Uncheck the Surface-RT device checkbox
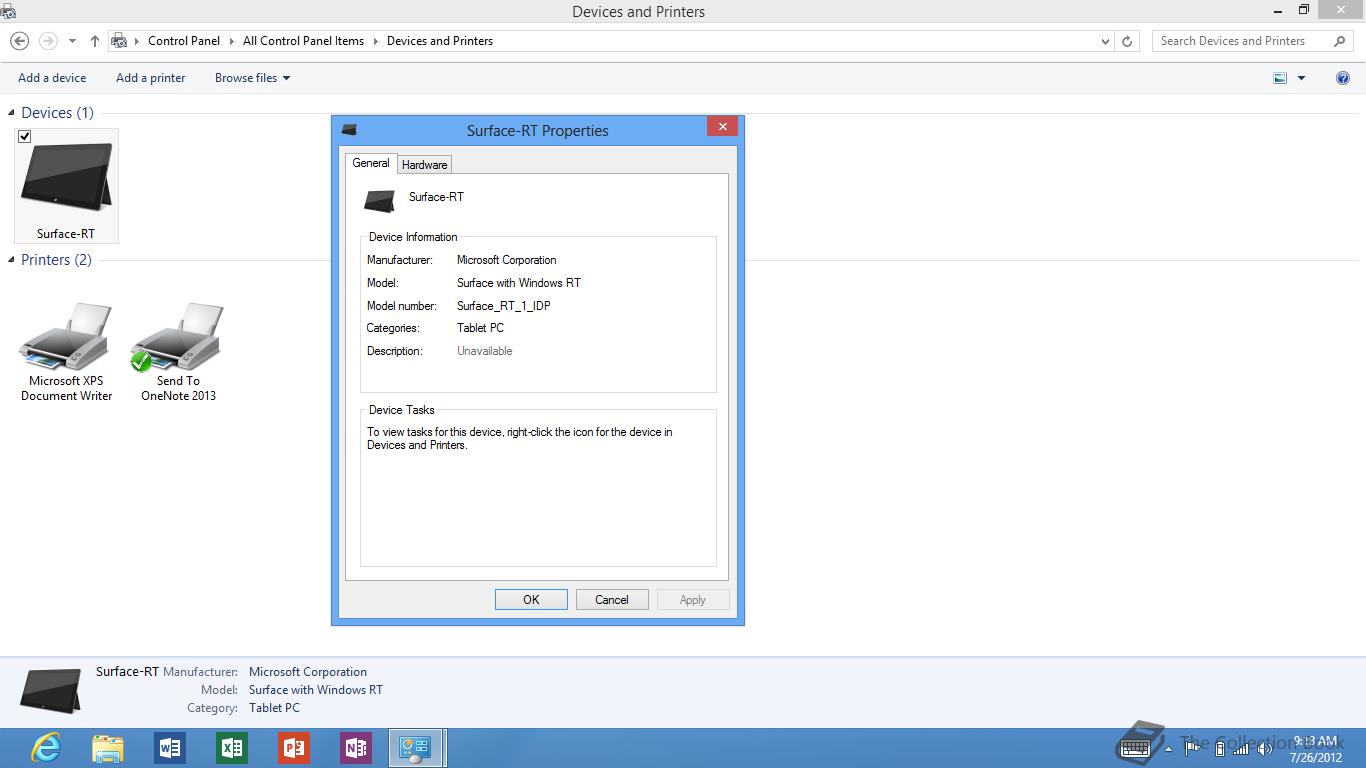1366x768 pixels. (x=25, y=136)
